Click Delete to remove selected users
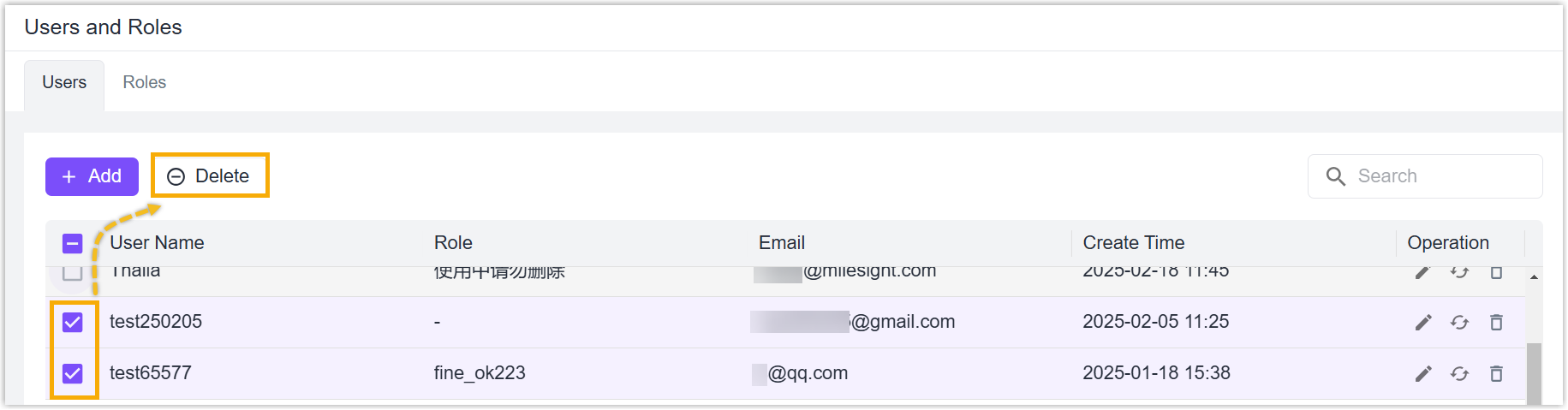The width and height of the screenshot is (1568, 410). pyautogui.click(x=210, y=176)
